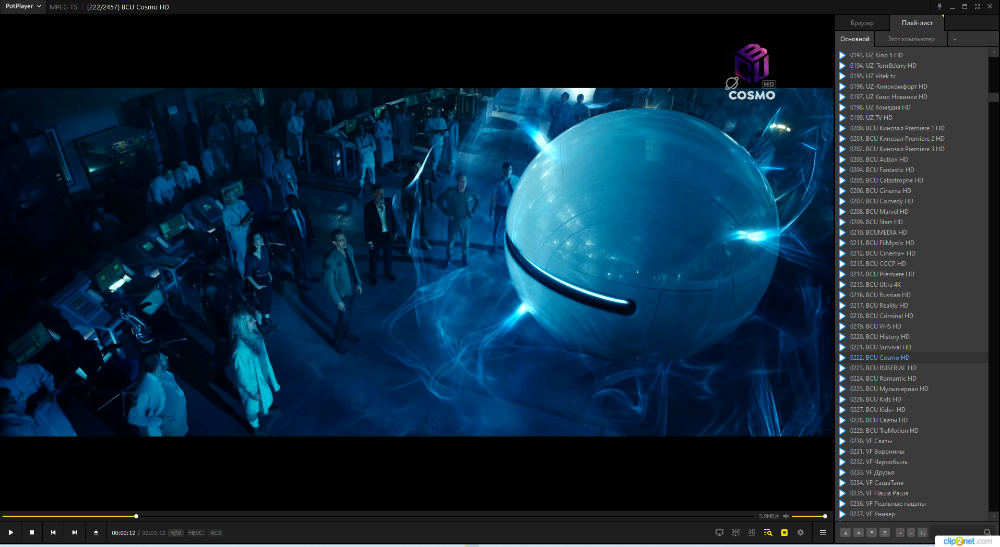Select the Основной playlist tab
Screen dimensions: 1000x547
coord(855,39)
